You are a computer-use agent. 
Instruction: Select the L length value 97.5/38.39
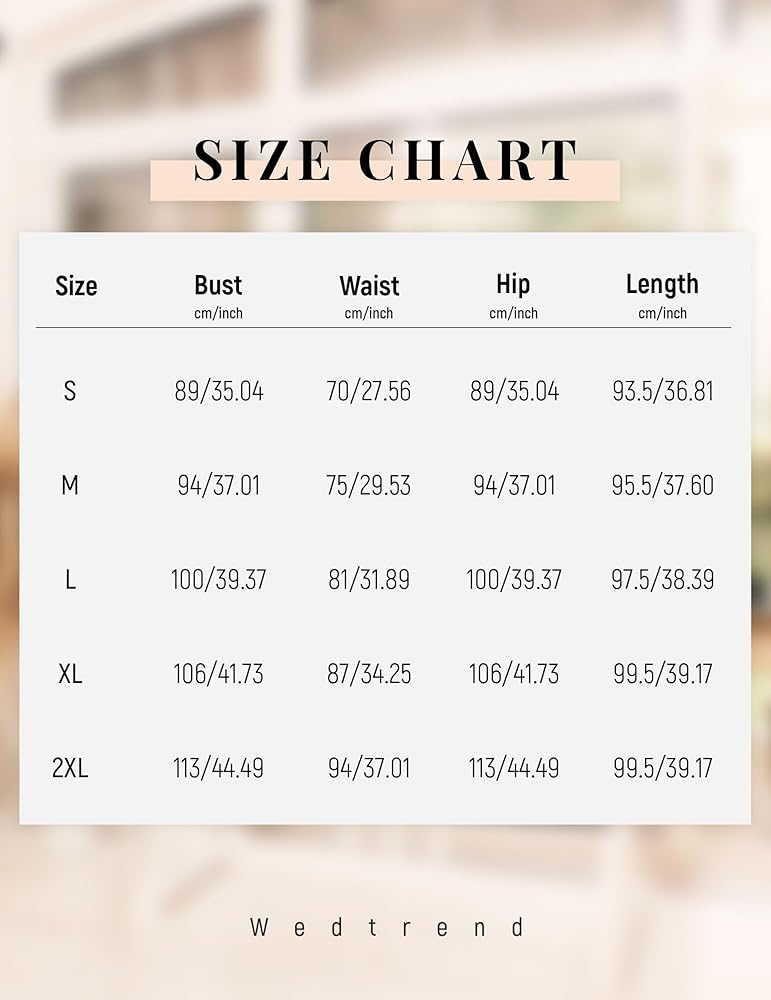tap(662, 580)
